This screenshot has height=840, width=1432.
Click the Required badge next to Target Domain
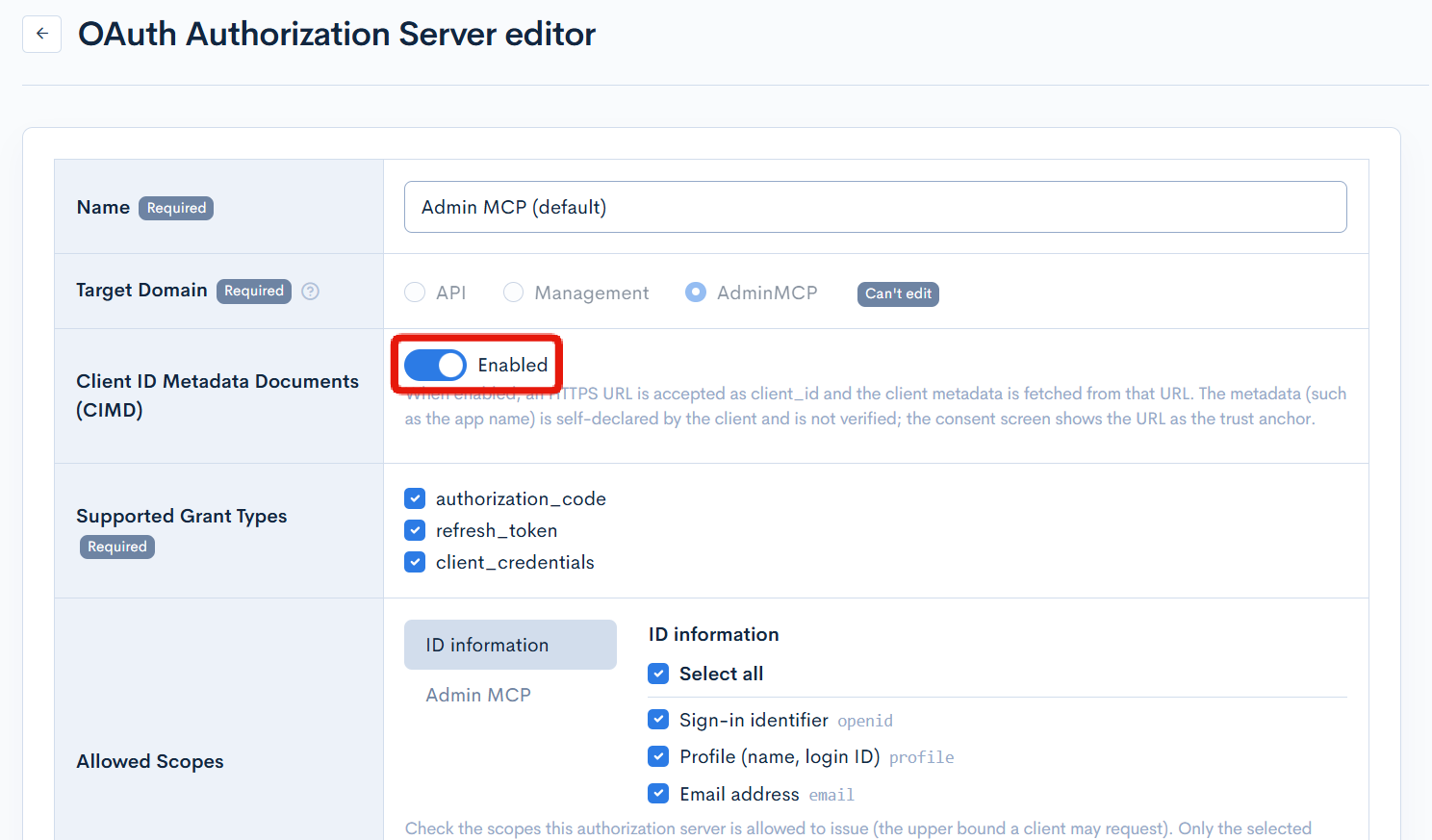tap(254, 291)
